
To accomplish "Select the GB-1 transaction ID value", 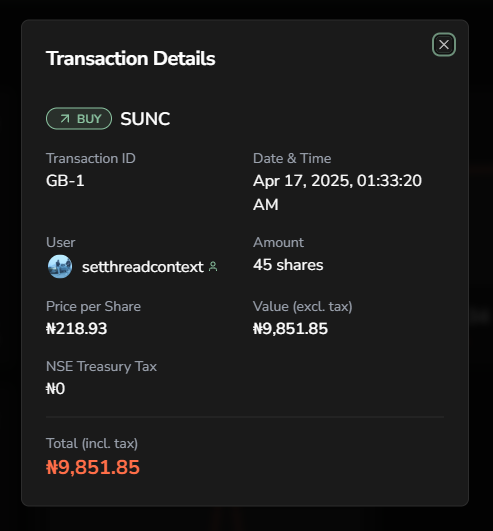I will pos(65,180).
